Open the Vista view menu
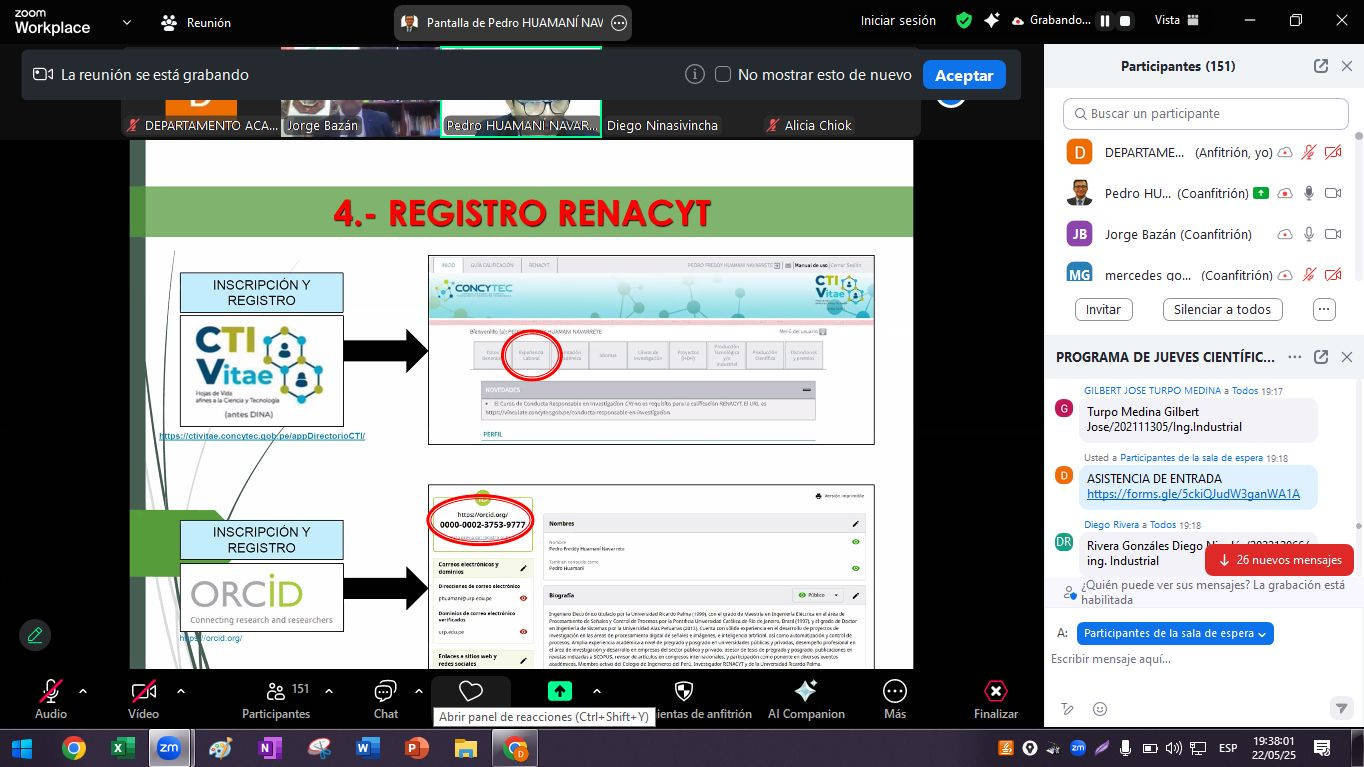This screenshot has width=1364, height=767. point(1176,21)
